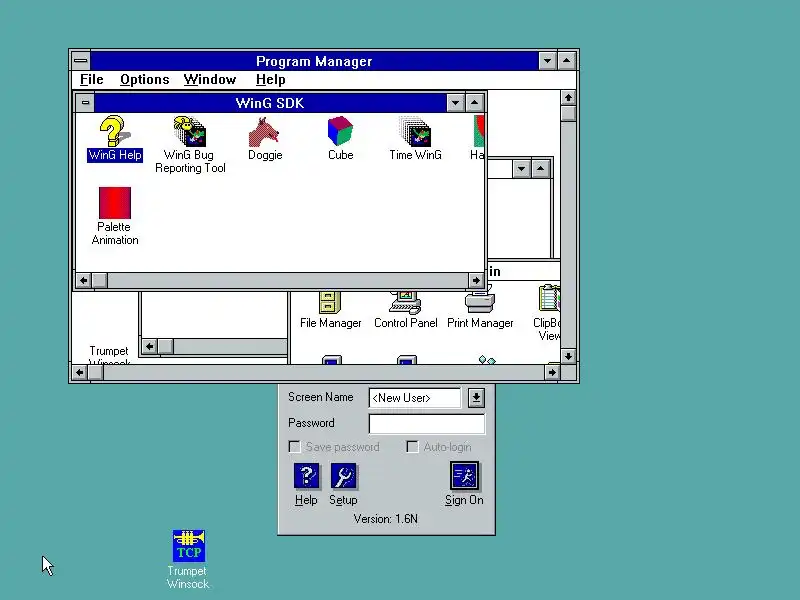This screenshot has width=800, height=600.
Task: Open the File menu
Action: 92,80
